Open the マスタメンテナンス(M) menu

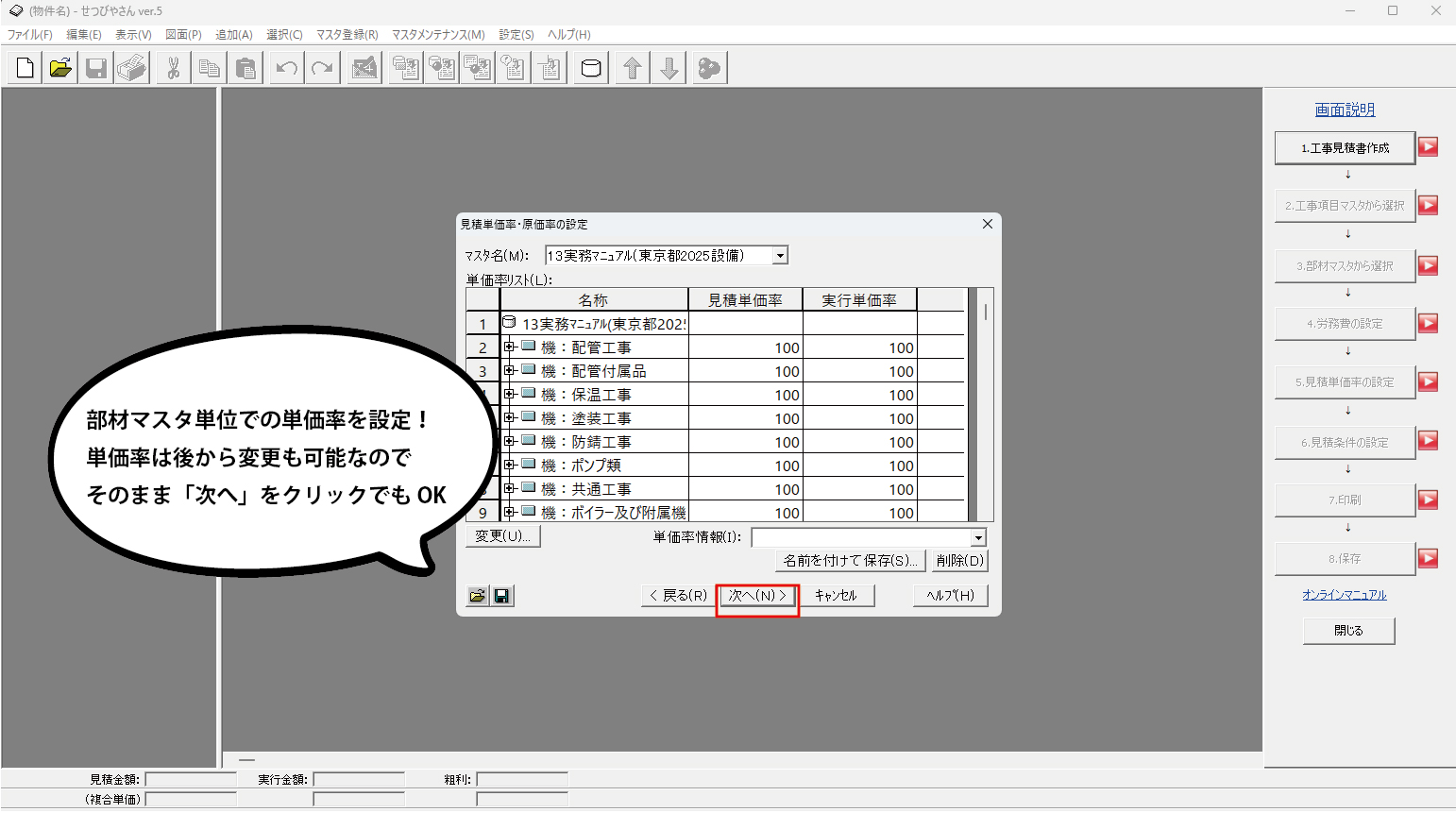pyautogui.click(x=438, y=35)
